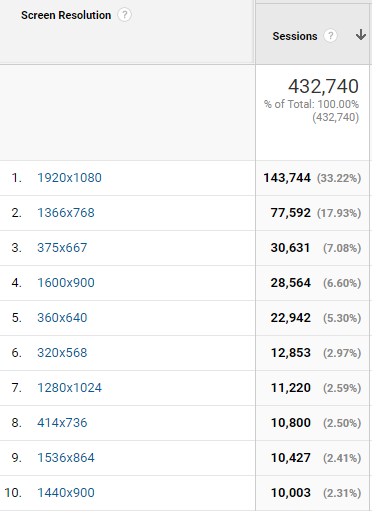Image resolution: width=372 pixels, height=514 pixels.
Task: Open the 320x568 resolution link
Action: tap(62, 353)
